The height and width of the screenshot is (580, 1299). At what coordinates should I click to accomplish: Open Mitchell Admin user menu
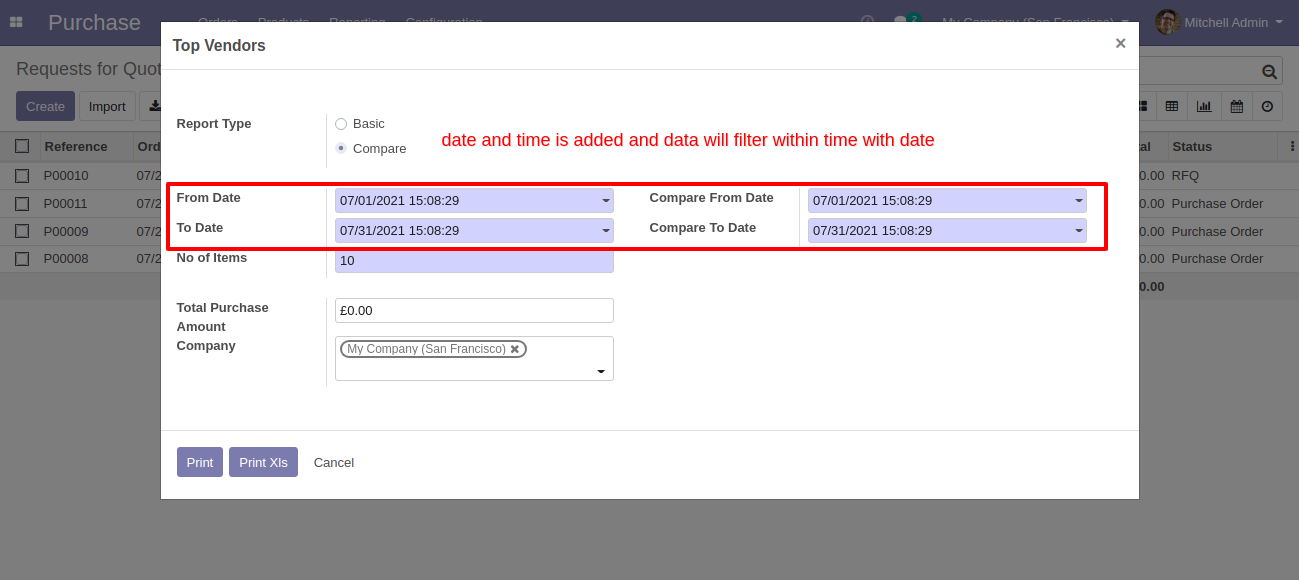[1219, 22]
